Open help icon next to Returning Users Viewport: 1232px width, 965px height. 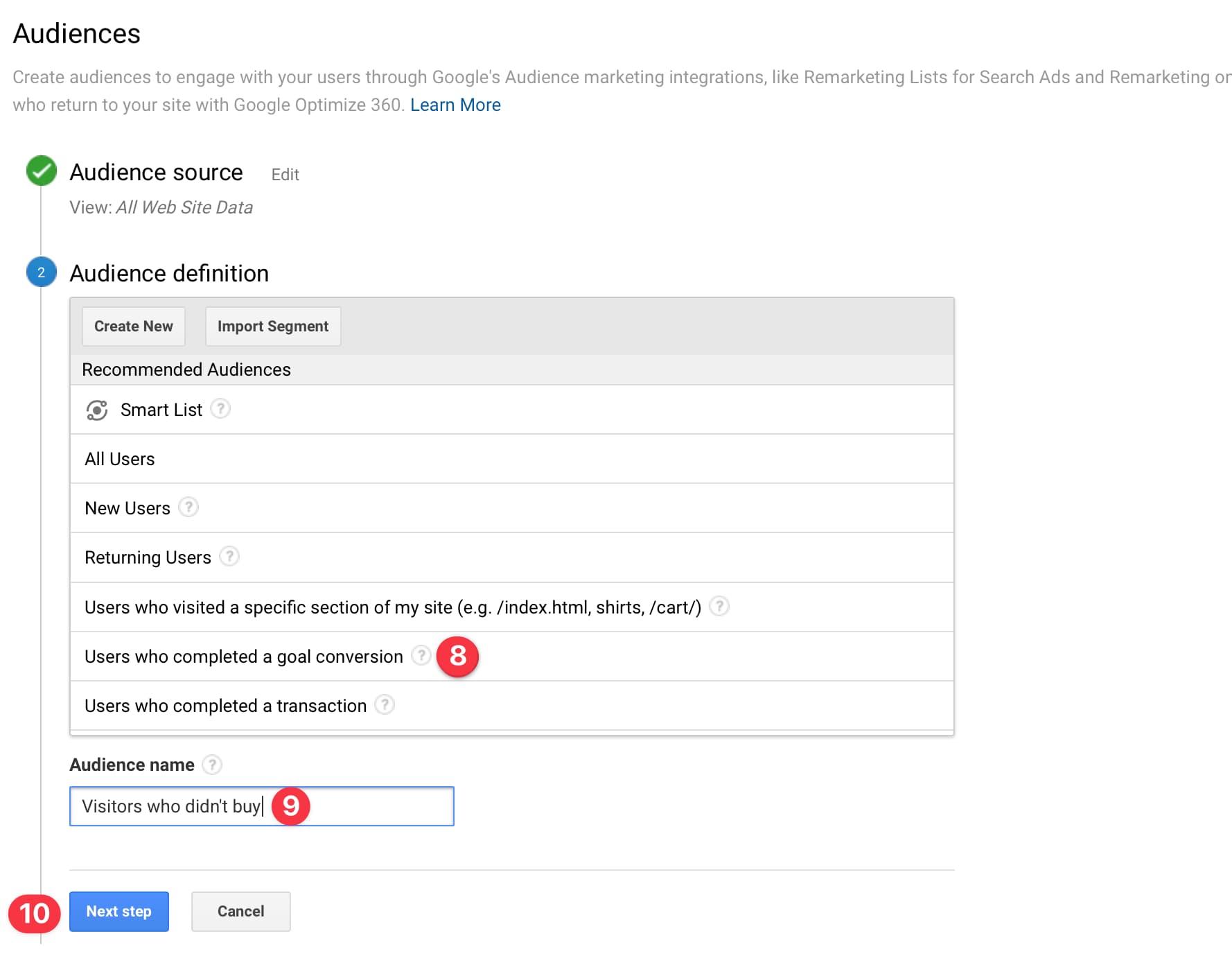pos(229,557)
